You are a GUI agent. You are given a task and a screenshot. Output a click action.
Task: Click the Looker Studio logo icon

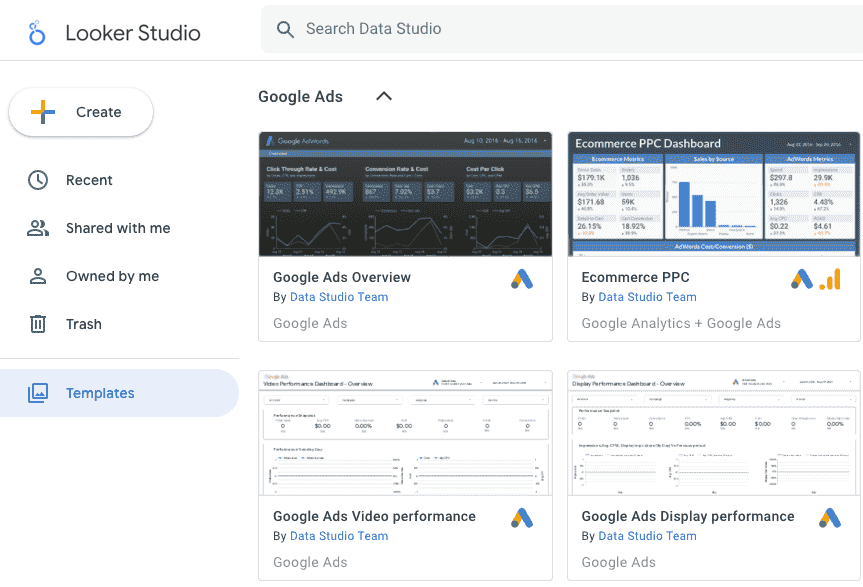(37, 32)
